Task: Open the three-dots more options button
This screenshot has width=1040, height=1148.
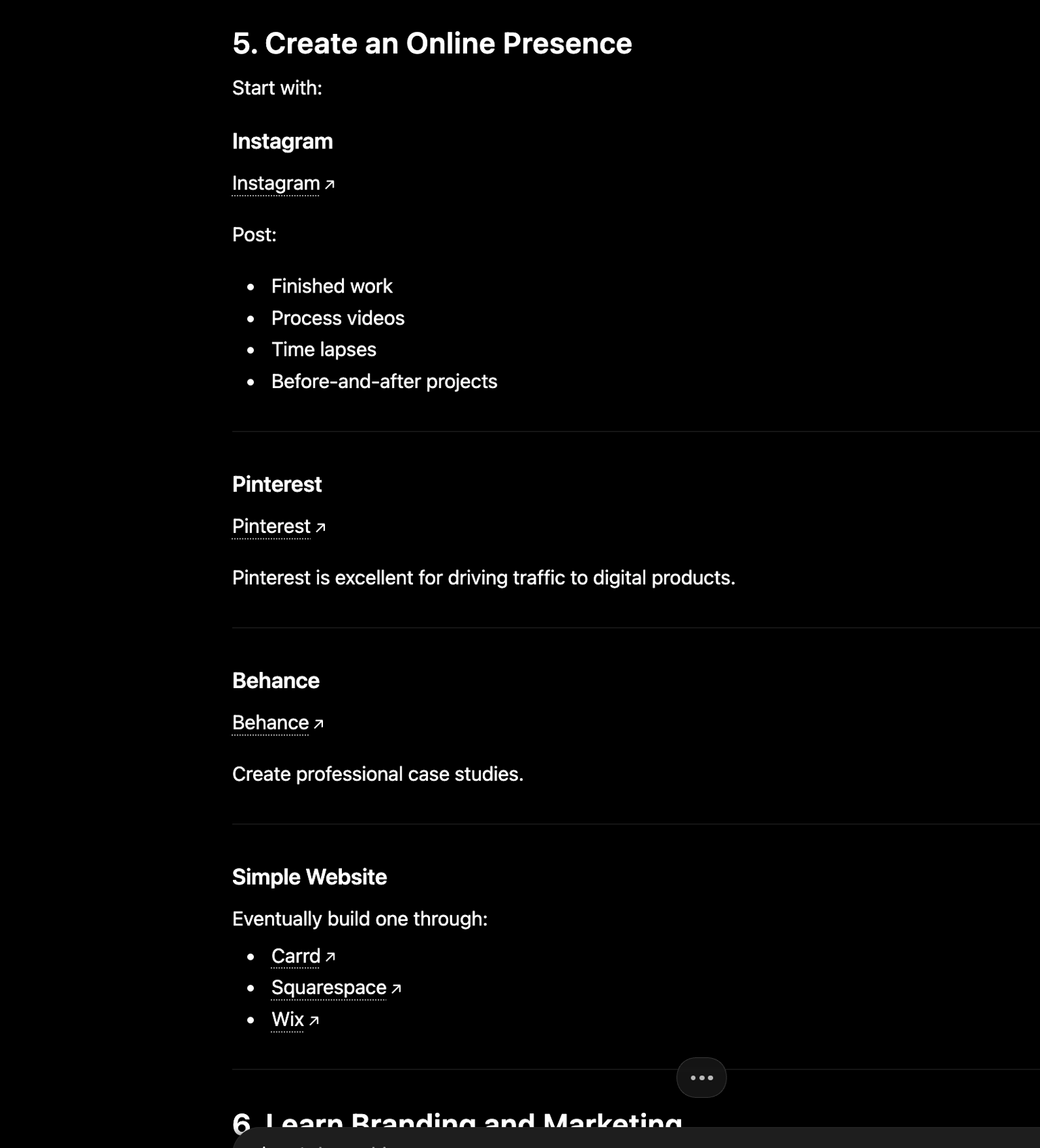Action: pos(701,1078)
